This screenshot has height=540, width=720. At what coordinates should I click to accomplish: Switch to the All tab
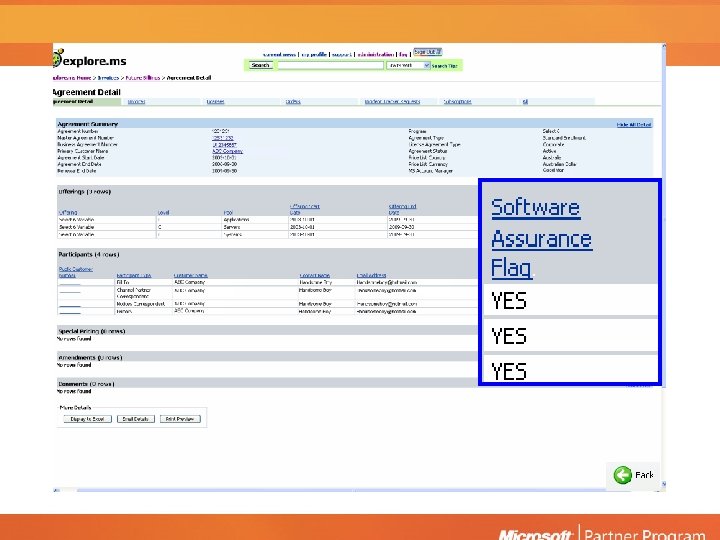pyautogui.click(x=525, y=101)
